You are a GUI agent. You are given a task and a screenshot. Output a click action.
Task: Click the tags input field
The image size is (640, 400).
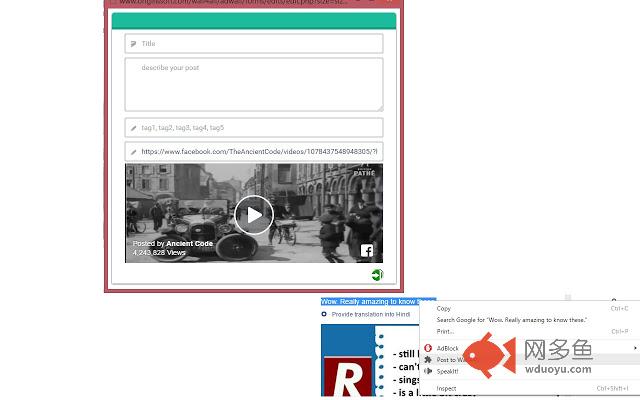pos(253,128)
